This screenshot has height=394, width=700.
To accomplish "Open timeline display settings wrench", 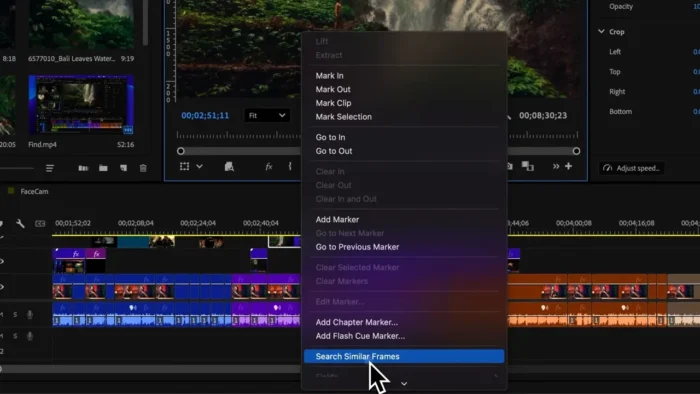I will 20,223.
